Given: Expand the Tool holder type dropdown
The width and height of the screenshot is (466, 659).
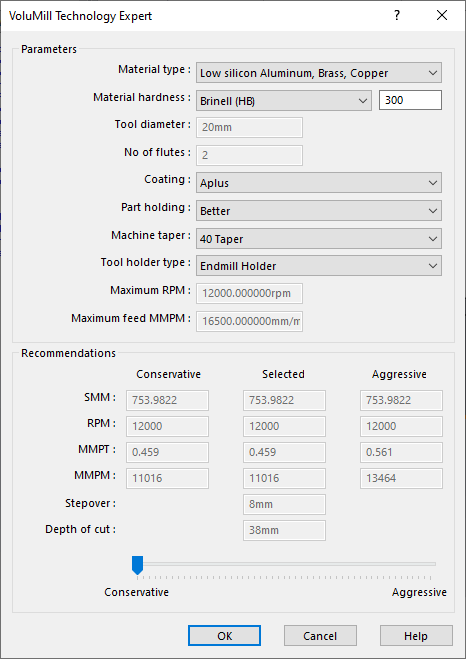Looking at the screenshot, I should point(319,266).
